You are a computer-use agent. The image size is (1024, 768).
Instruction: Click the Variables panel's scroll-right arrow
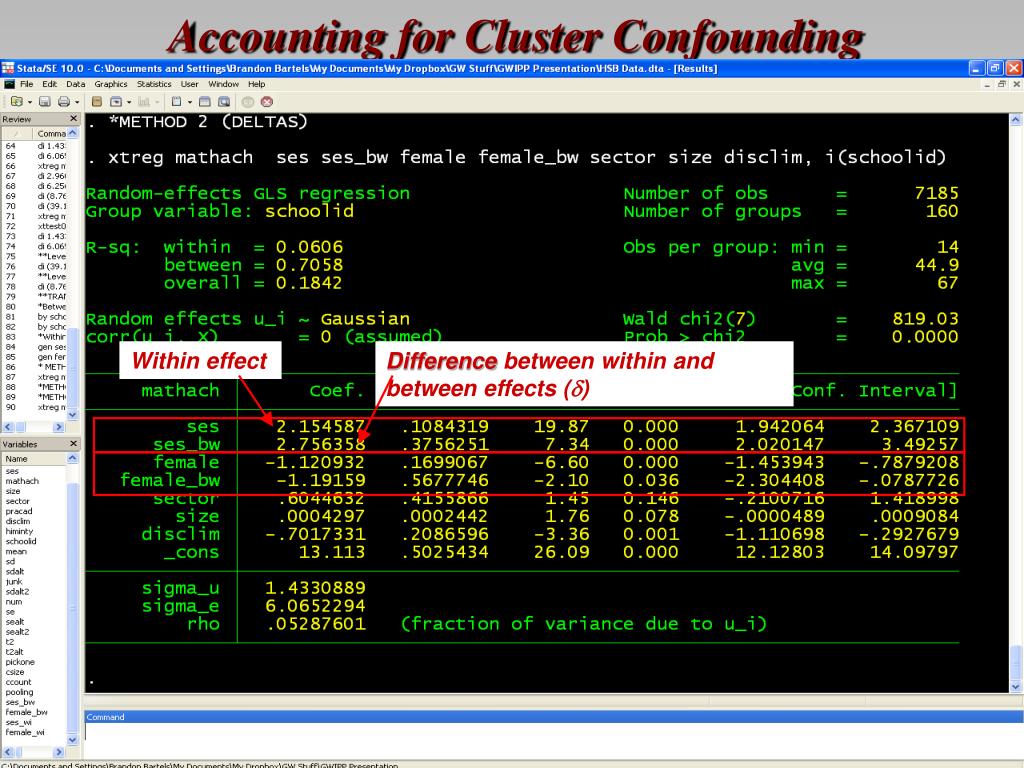[59, 752]
